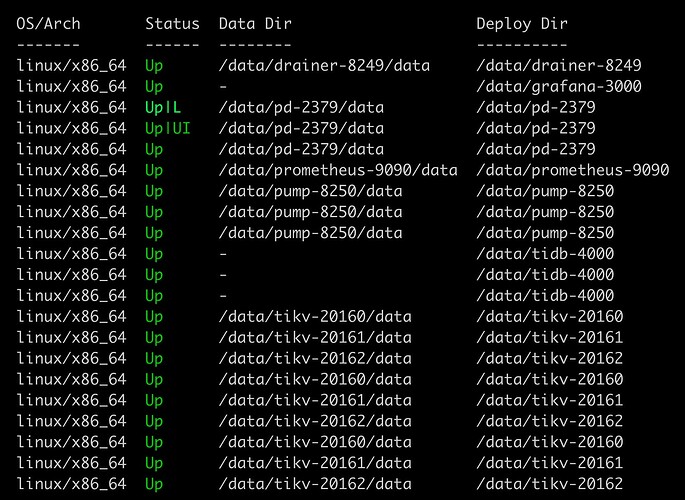
Task: Click linux/x86_64 in the Up|L row
Action: (x=71, y=107)
